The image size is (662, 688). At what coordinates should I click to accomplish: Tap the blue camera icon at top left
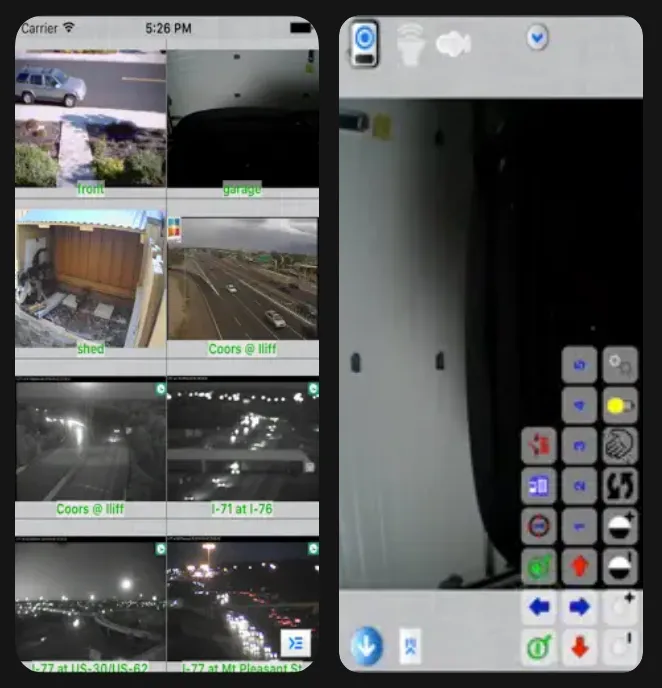pyautogui.click(x=363, y=44)
